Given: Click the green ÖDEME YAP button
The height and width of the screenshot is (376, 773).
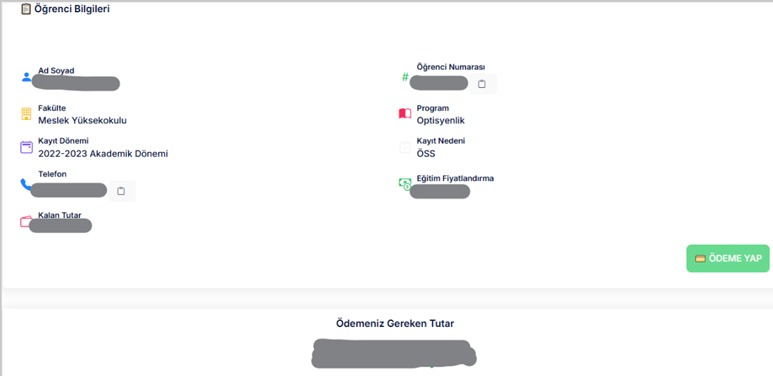Looking at the screenshot, I should pos(728,258).
